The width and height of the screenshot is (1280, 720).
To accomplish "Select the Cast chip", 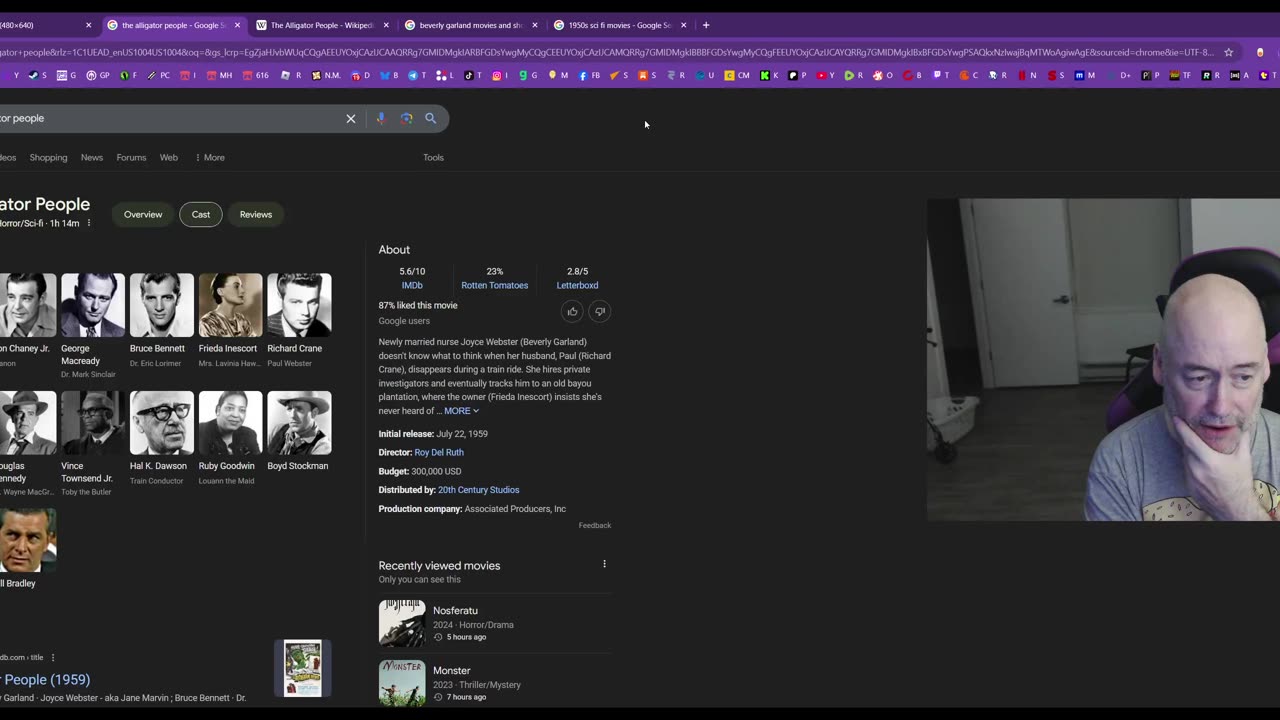I will [x=201, y=214].
